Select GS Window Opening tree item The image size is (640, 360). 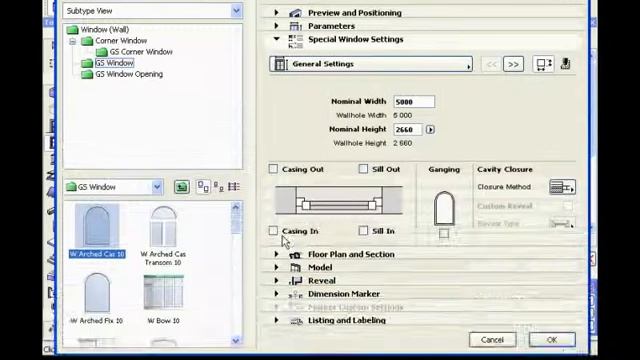129,74
